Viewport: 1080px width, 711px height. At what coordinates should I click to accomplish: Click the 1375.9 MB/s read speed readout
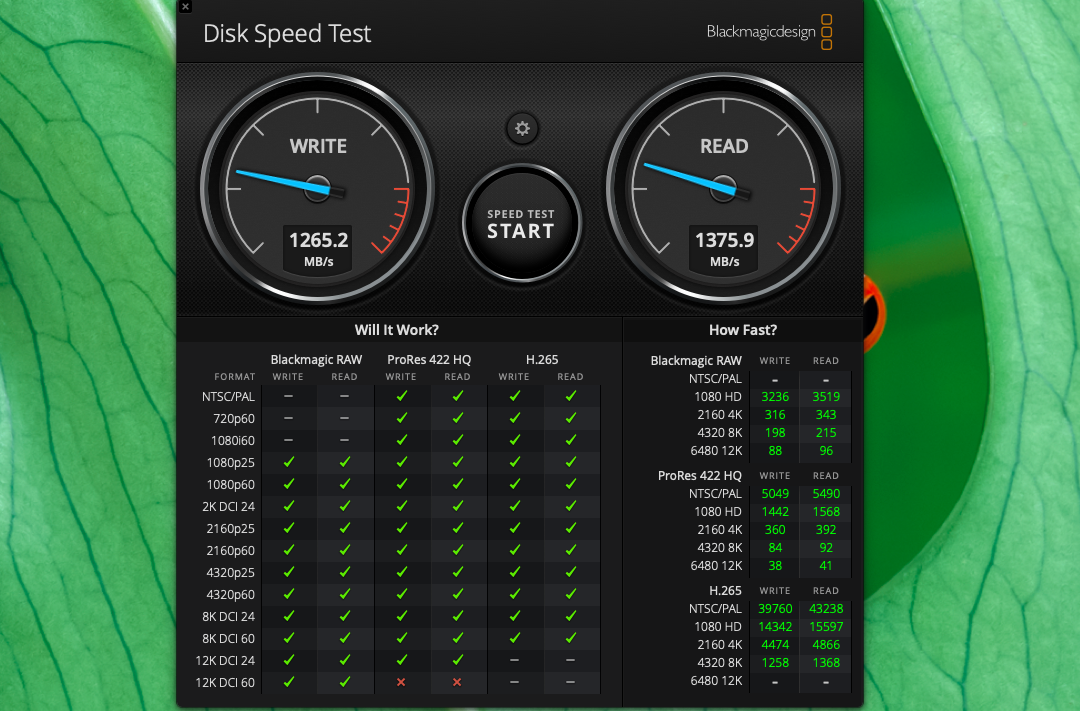[724, 249]
